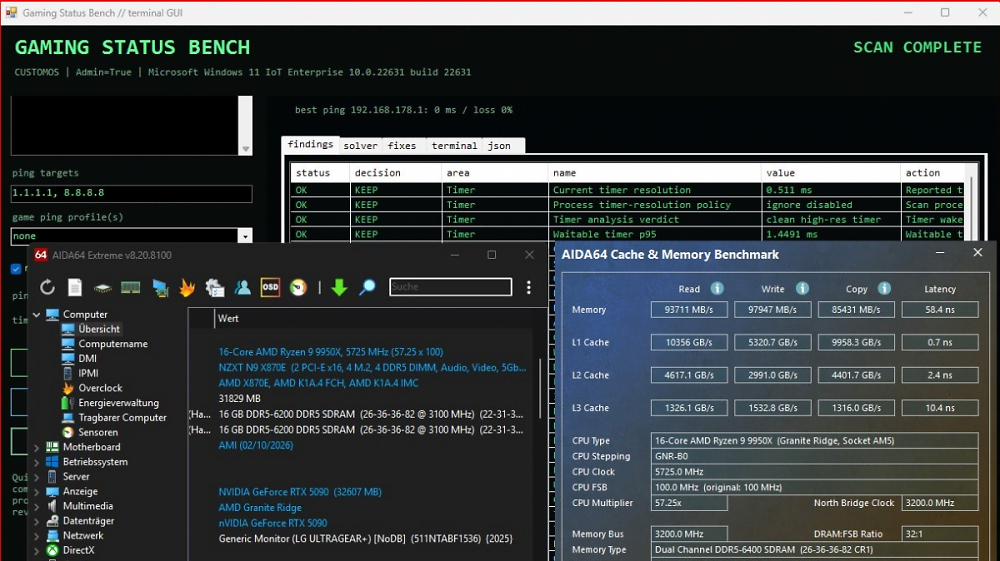The image size is (1000, 561).
Task: Click the Current timer resolution row
Action: pyautogui.click(x=628, y=190)
